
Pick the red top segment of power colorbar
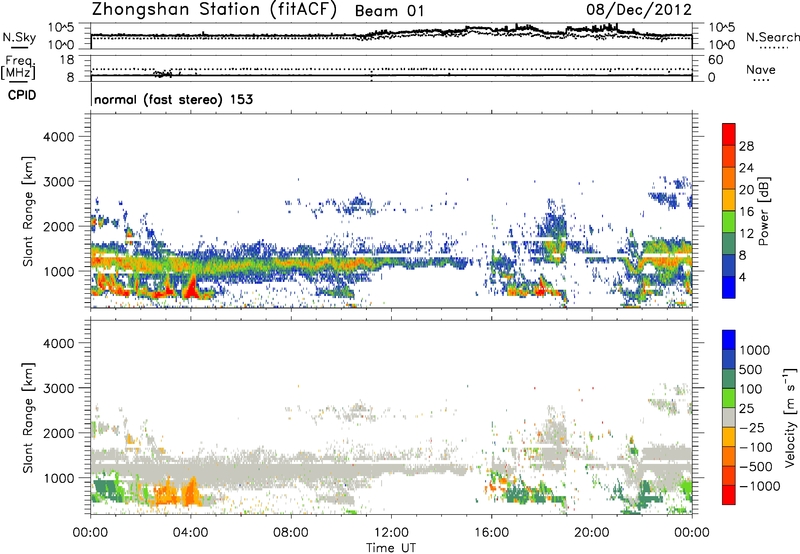(729, 135)
